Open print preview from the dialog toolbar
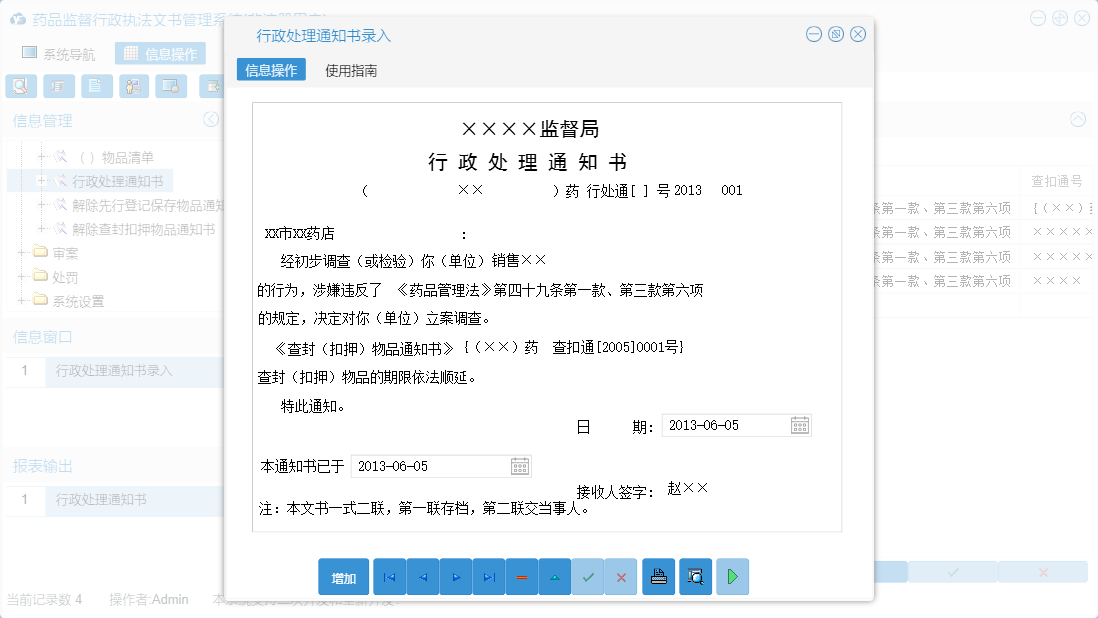This screenshot has height=618, width=1098. 695,577
